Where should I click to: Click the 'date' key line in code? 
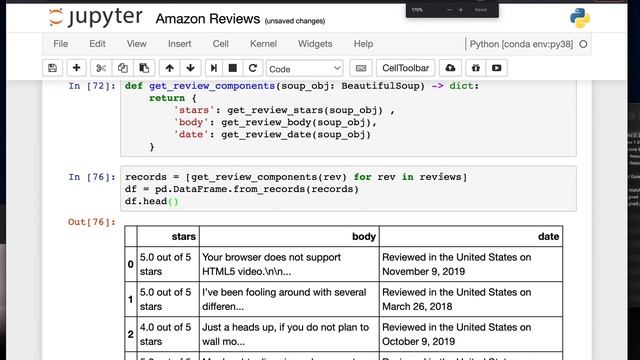click(x=272, y=135)
